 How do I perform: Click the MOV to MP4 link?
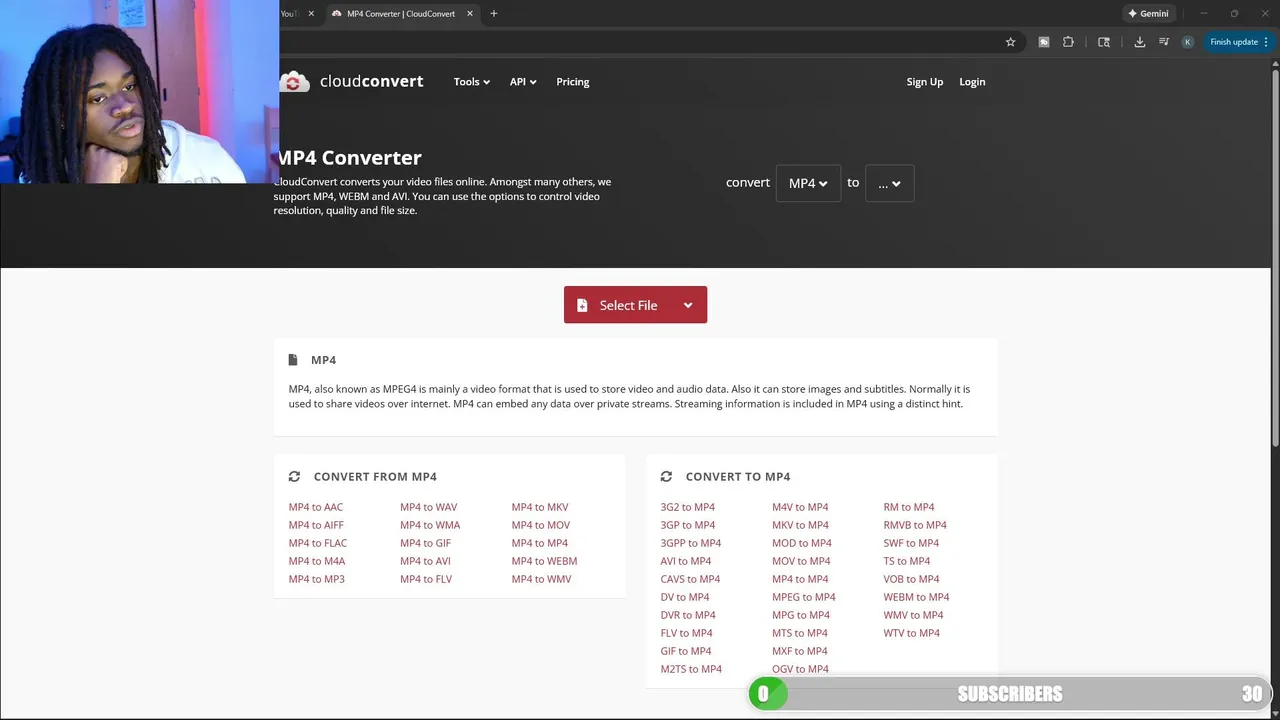pos(801,561)
